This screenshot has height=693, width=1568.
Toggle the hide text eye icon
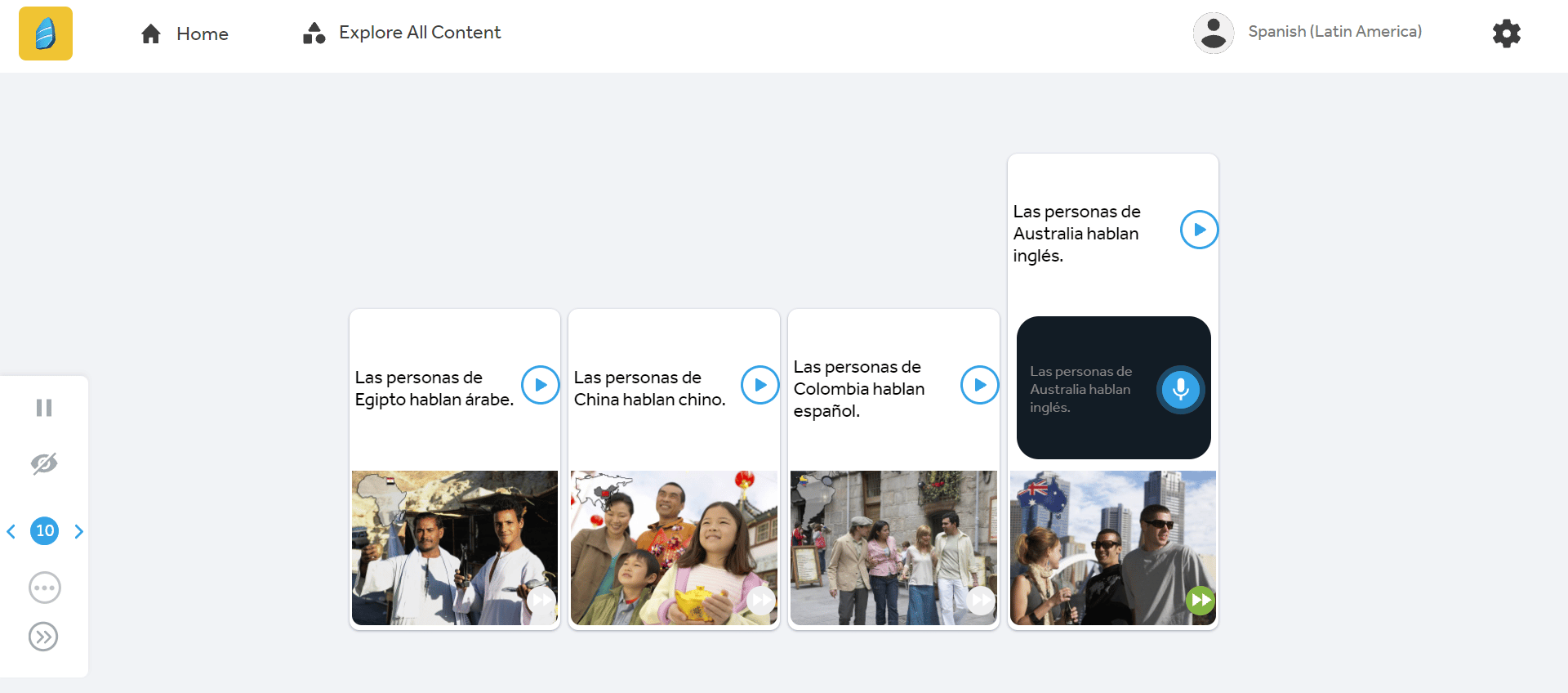(x=44, y=463)
